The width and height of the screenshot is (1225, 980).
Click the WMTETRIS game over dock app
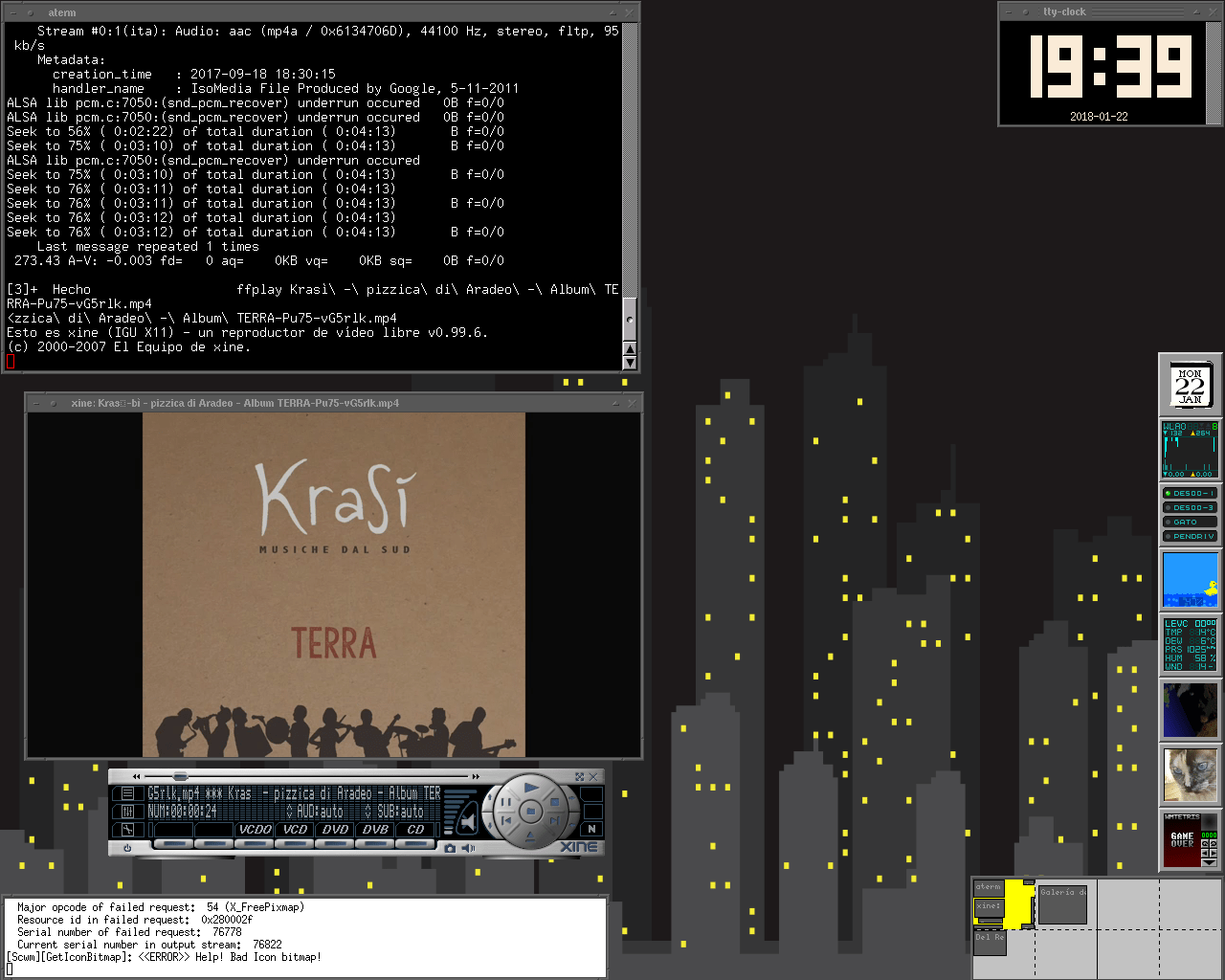click(1190, 839)
